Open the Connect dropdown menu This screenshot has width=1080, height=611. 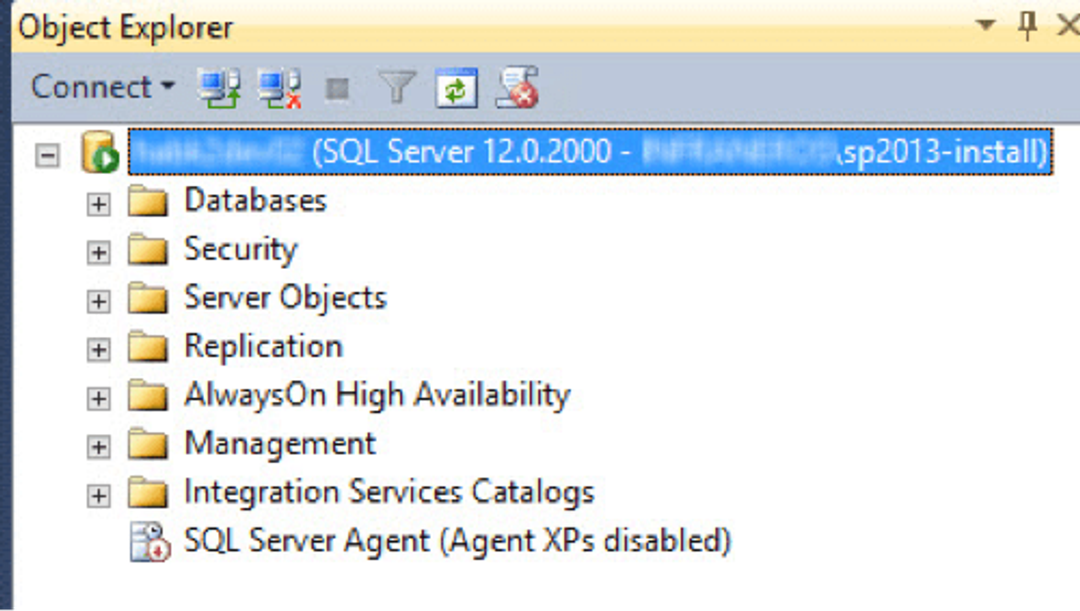tap(103, 87)
